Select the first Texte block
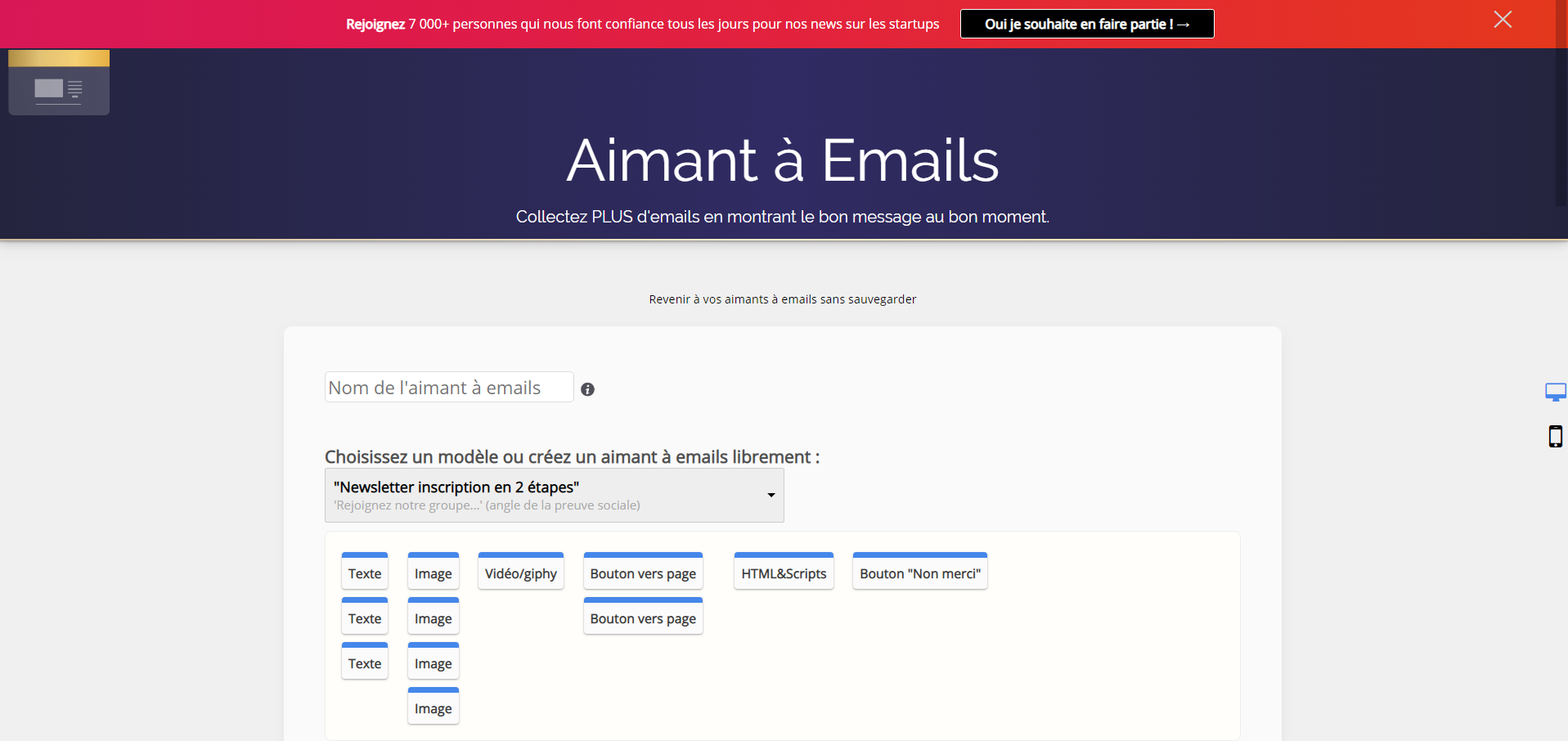Image resolution: width=1568 pixels, height=741 pixels. pos(364,573)
